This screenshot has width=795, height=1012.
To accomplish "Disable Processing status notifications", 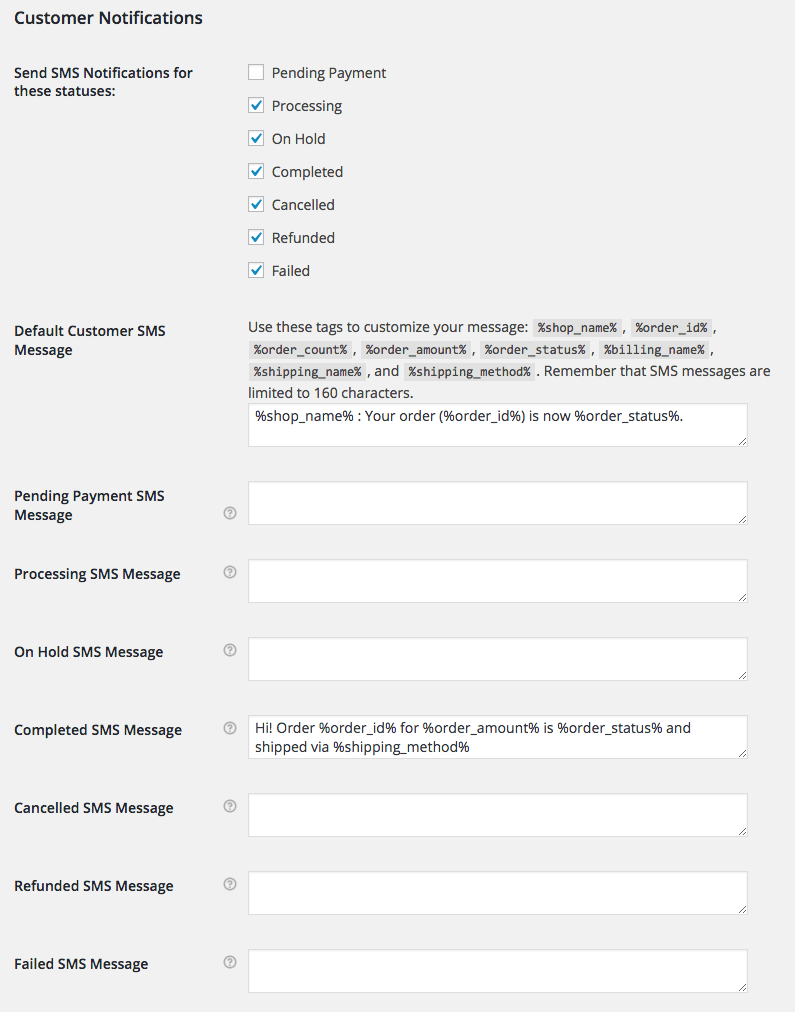I will point(256,105).
